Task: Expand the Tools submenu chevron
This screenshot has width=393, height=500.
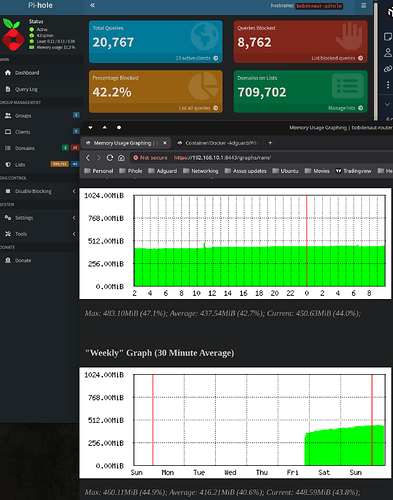Action: coord(74,234)
